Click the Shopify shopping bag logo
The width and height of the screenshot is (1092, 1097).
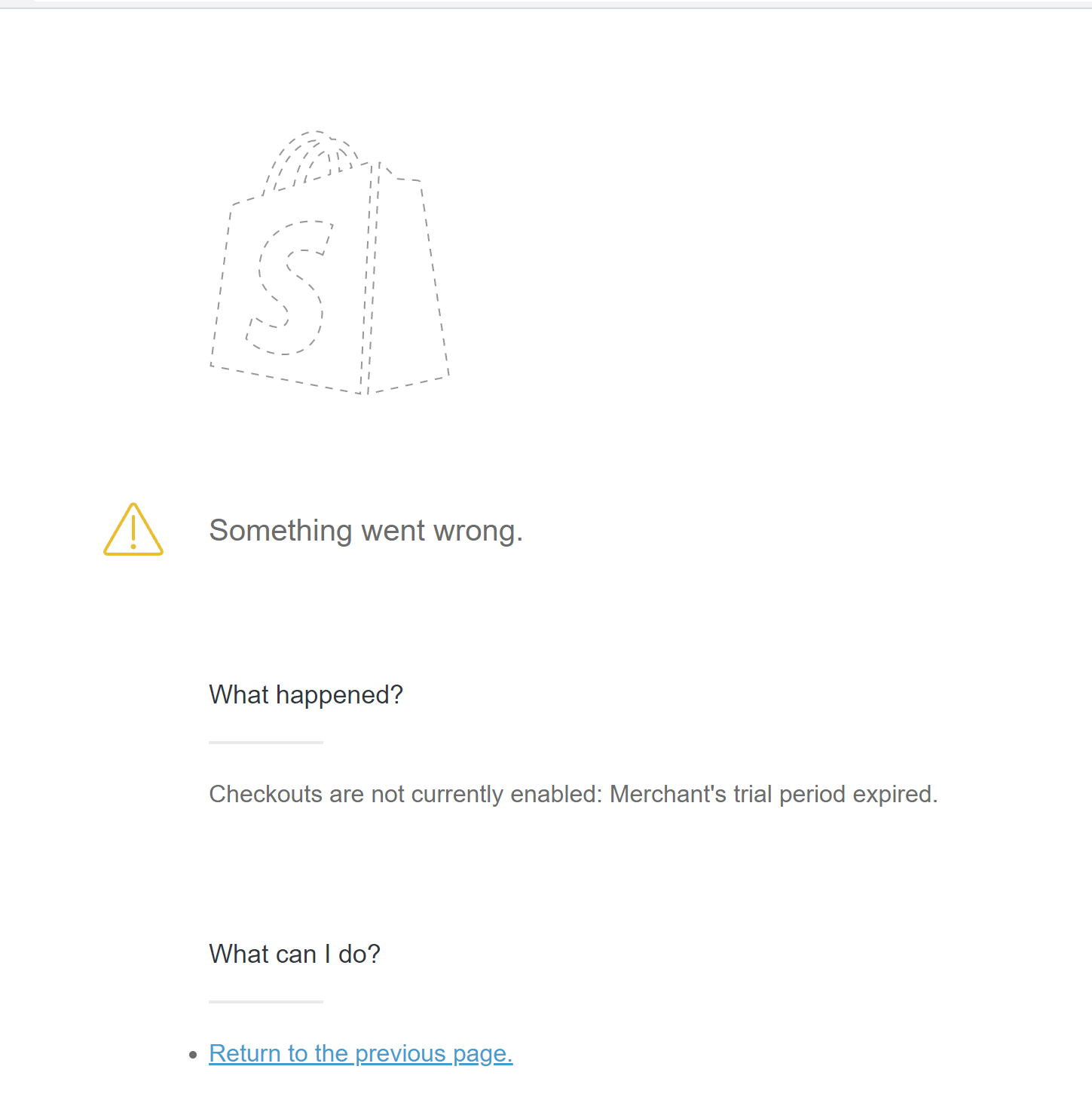click(x=329, y=263)
